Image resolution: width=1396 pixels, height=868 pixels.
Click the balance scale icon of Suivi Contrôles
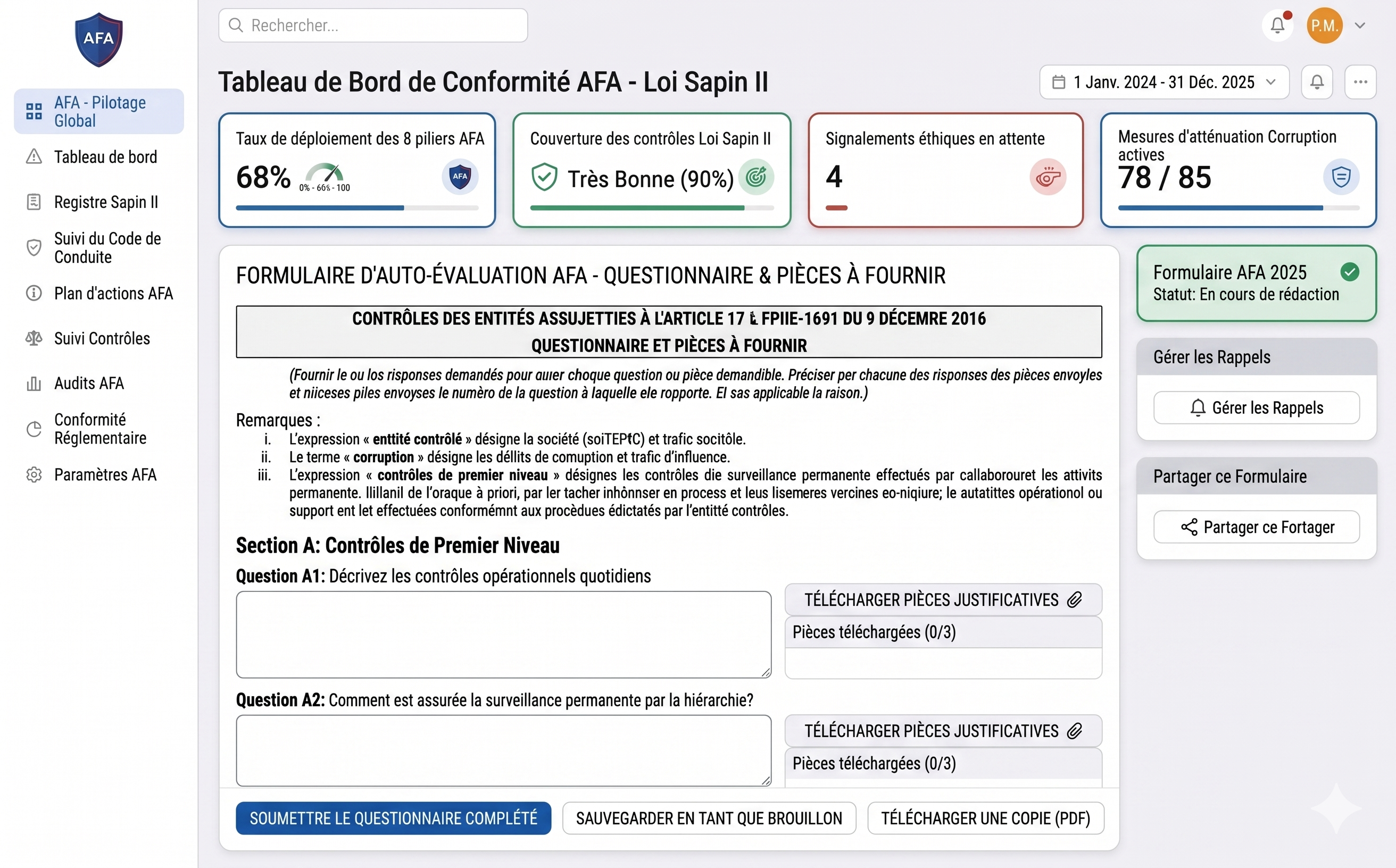pyautogui.click(x=34, y=338)
